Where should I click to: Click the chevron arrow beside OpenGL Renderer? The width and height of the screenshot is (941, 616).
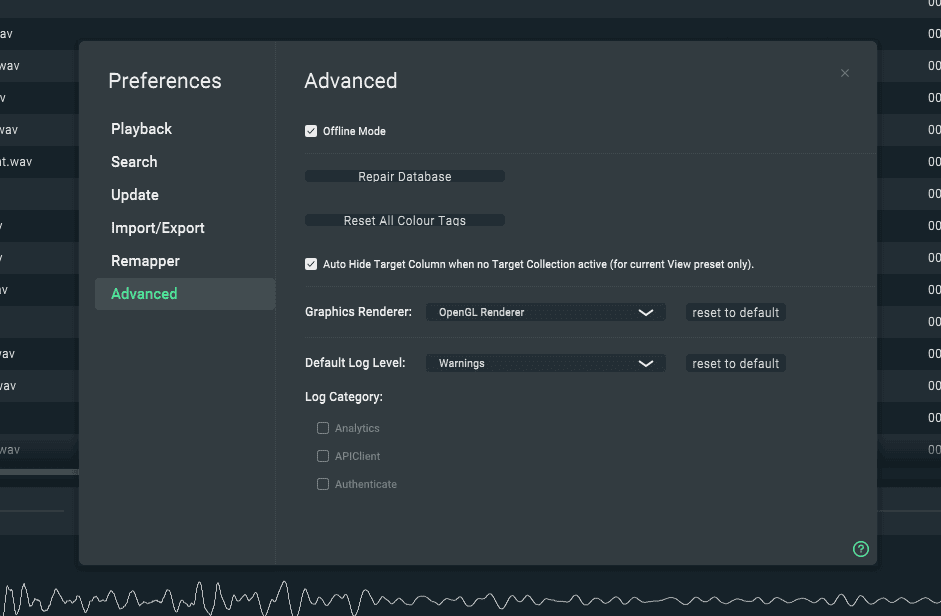click(x=646, y=312)
